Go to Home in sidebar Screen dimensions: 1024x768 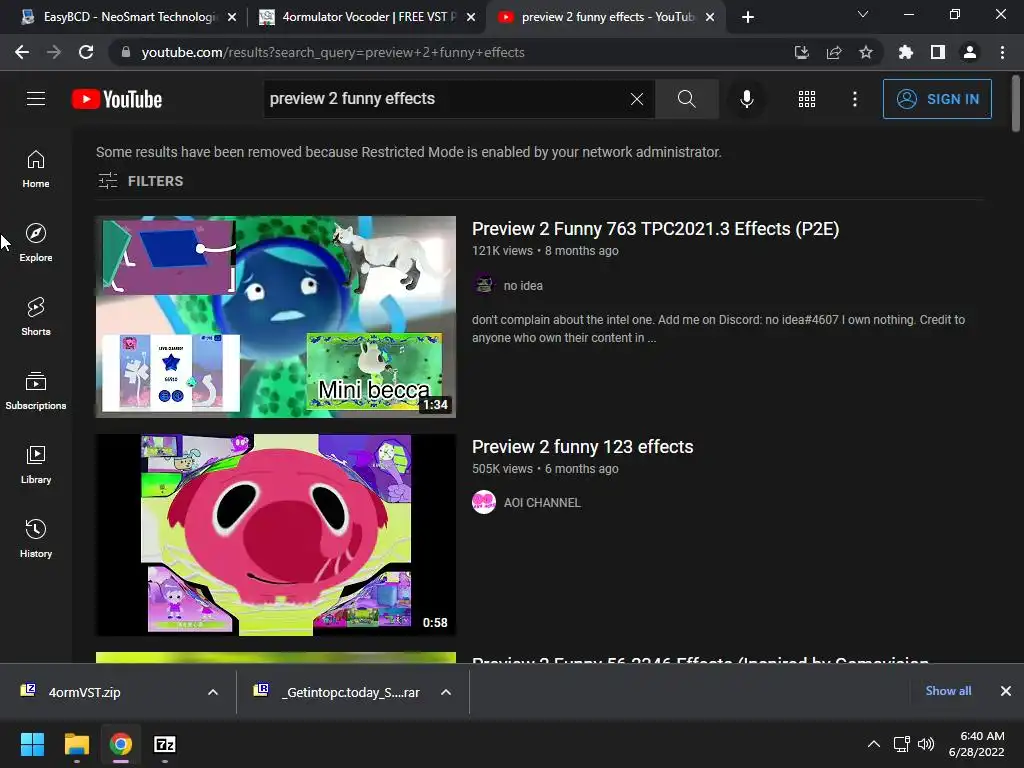coord(36,169)
